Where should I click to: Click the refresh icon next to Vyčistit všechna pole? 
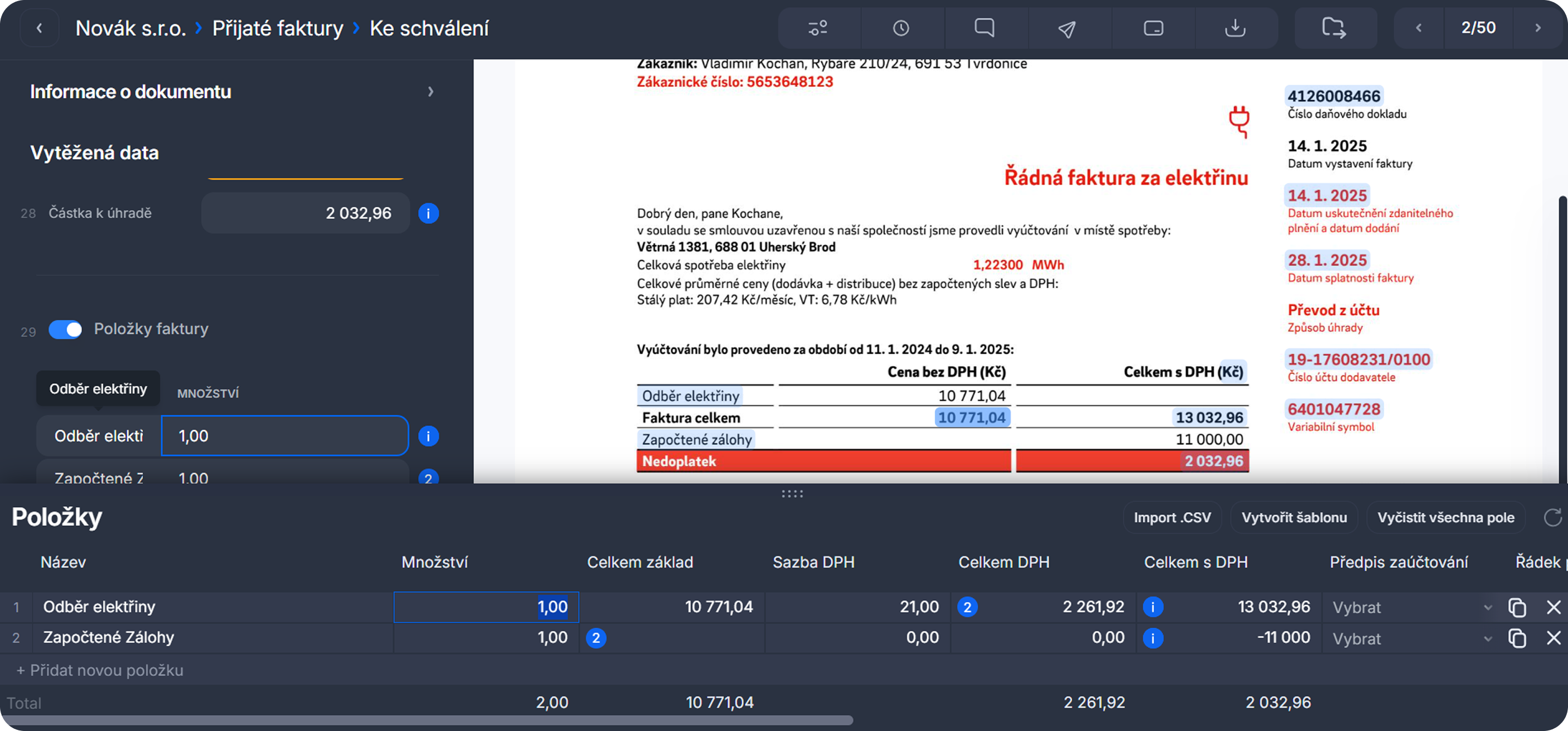[1553, 518]
